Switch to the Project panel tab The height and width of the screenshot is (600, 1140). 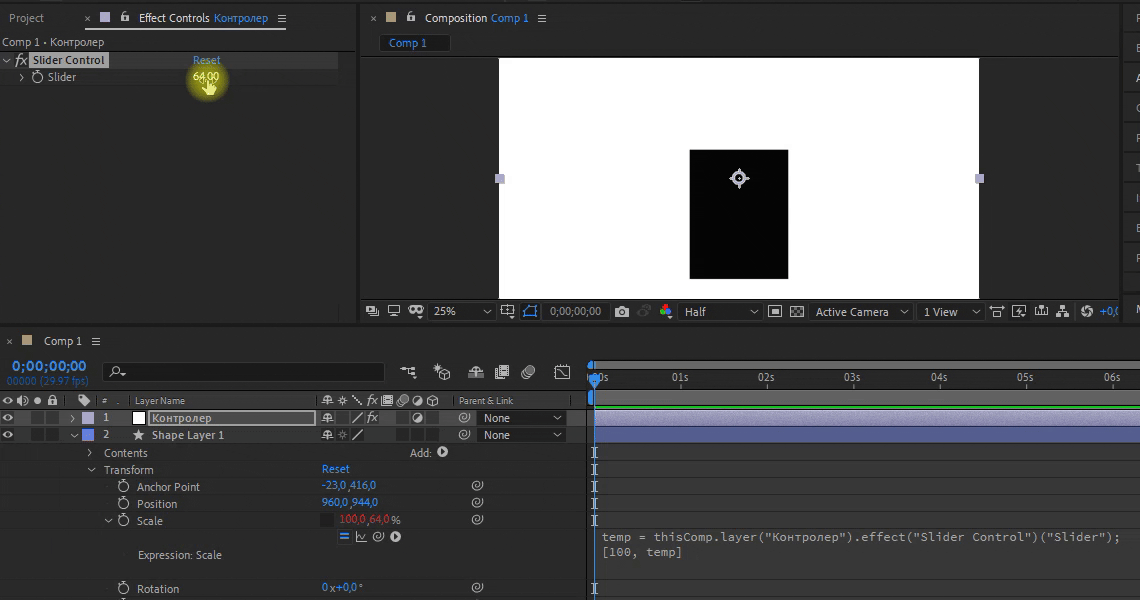[x=26, y=18]
